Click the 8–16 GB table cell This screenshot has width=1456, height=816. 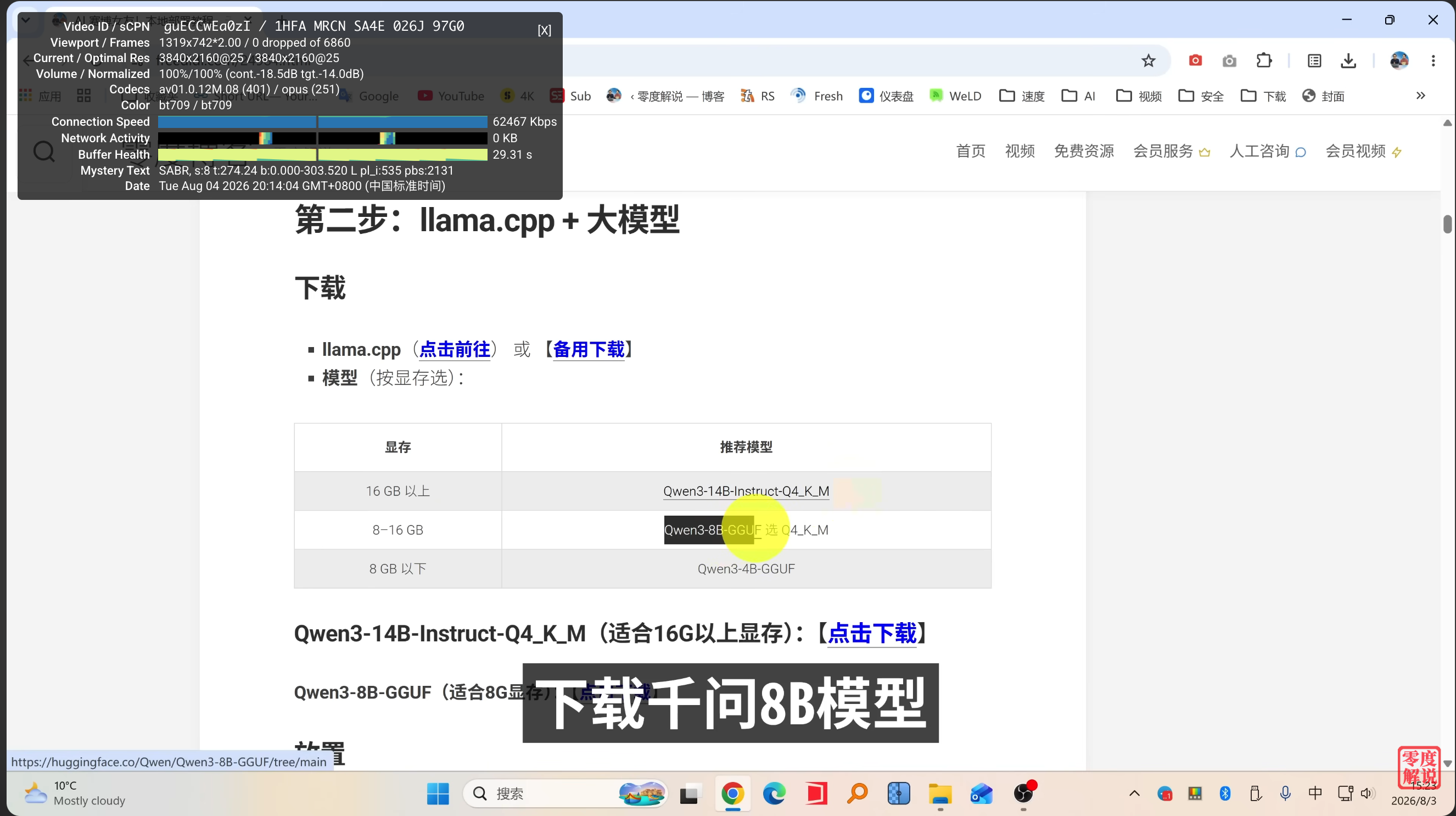[x=398, y=530]
